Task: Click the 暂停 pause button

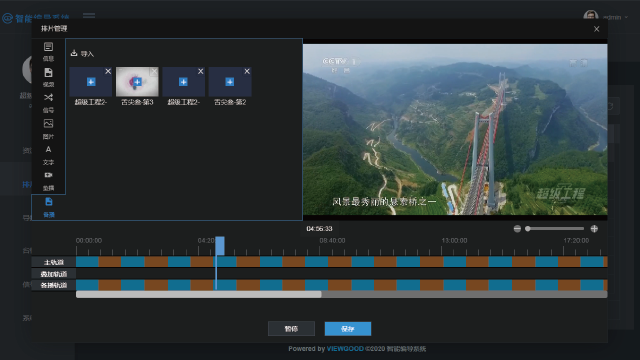Action: coord(291,329)
